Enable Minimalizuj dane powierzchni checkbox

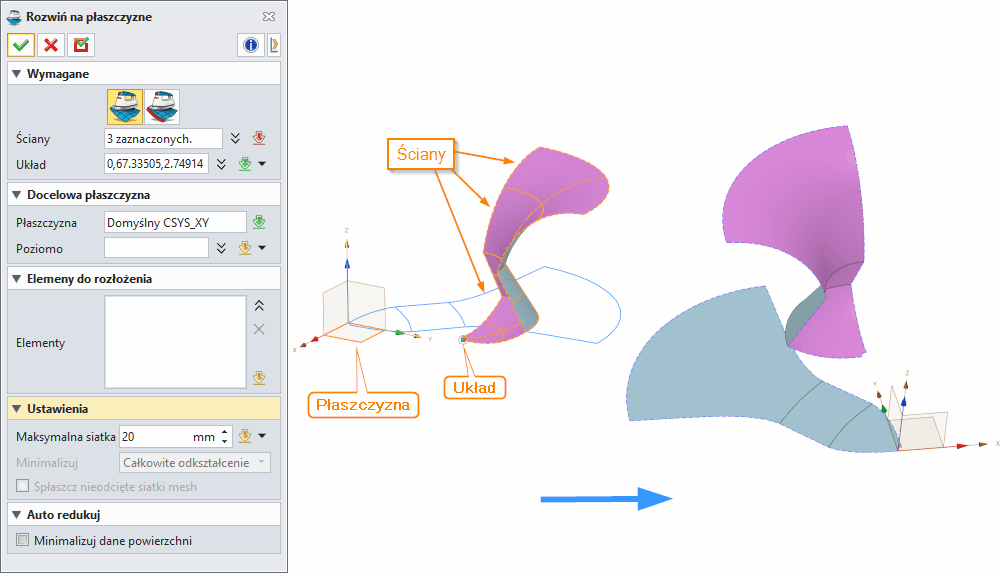tap(24, 541)
